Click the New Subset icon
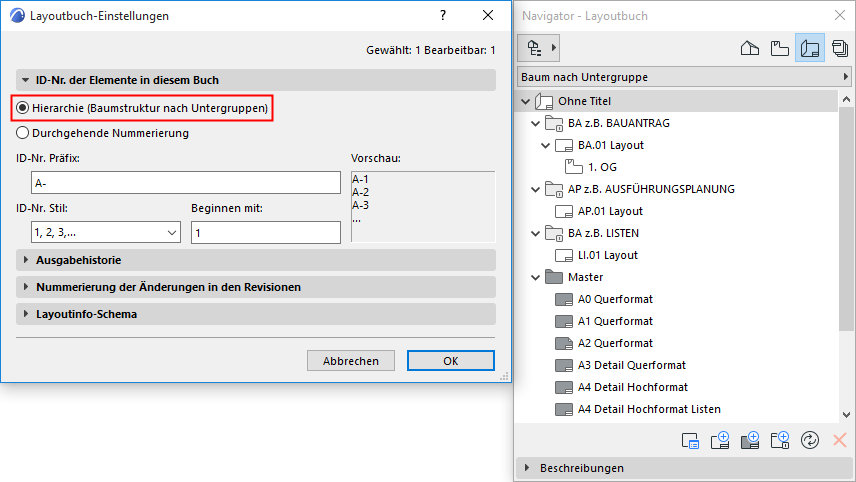The height and width of the screenshot is (482, 856). (780, 440)
